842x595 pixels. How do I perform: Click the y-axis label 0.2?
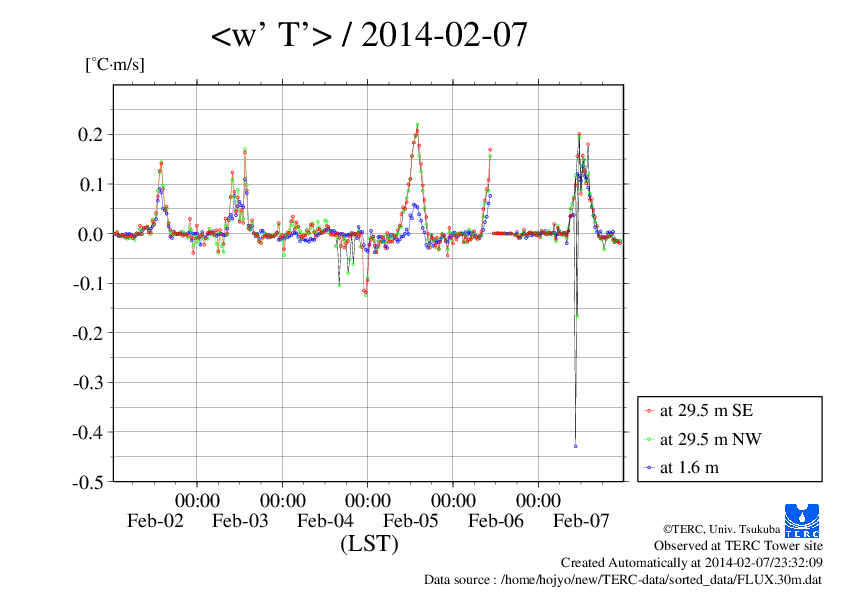[90, 134]
